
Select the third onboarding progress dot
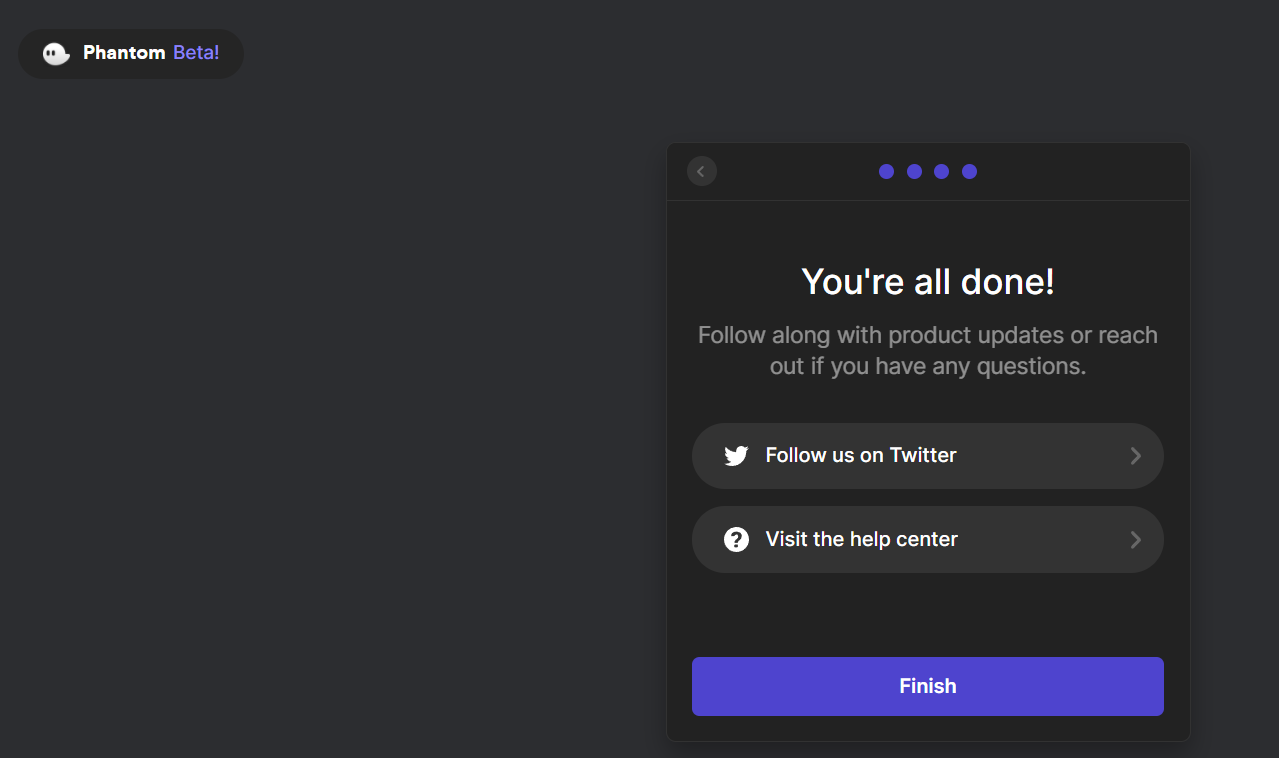point(941,172)
